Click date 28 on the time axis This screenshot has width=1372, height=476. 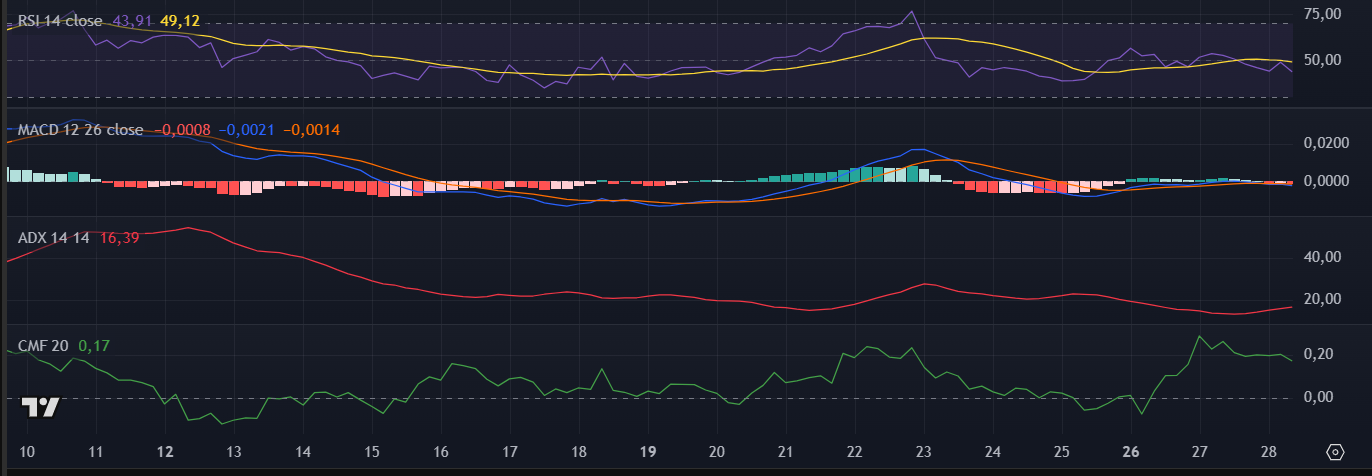point(1269,451)
